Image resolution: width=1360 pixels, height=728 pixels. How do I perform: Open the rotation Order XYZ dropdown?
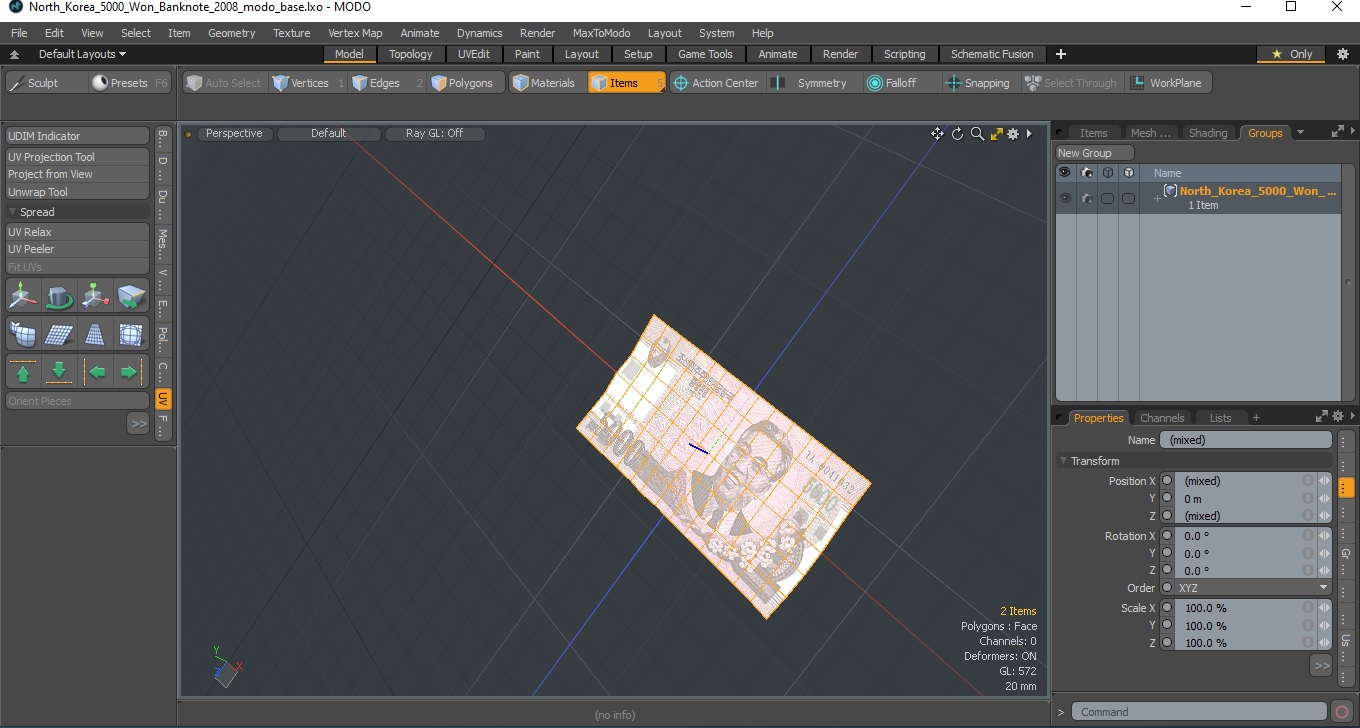coord(1252,588)
